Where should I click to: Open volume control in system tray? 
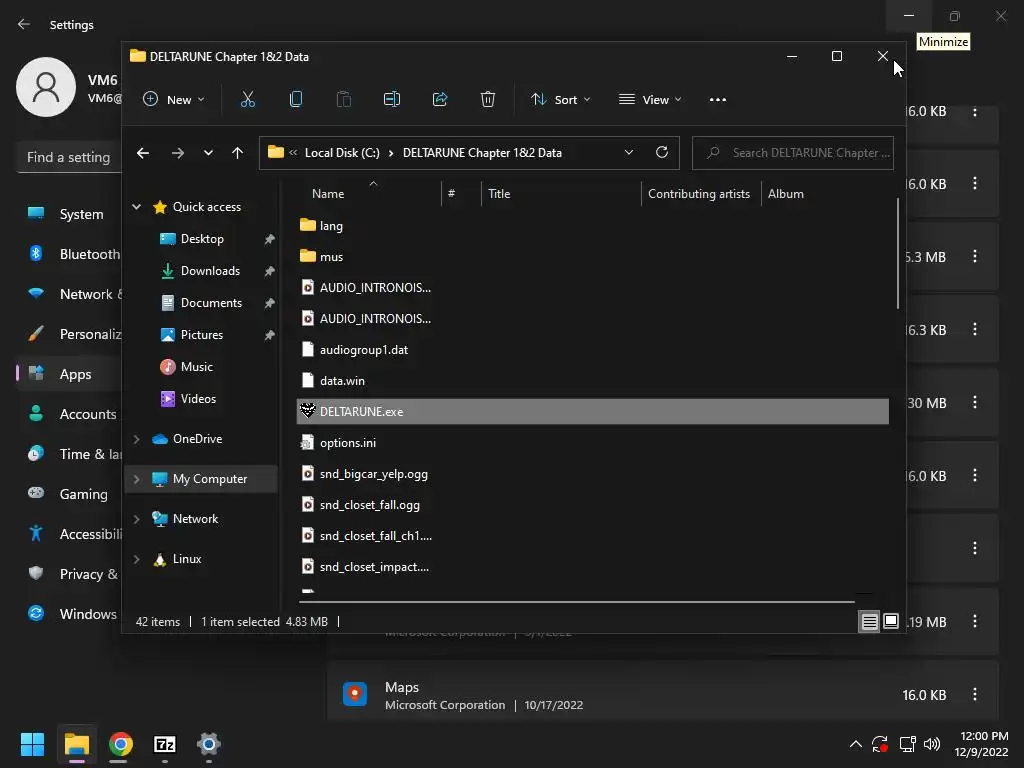point(933,744)
